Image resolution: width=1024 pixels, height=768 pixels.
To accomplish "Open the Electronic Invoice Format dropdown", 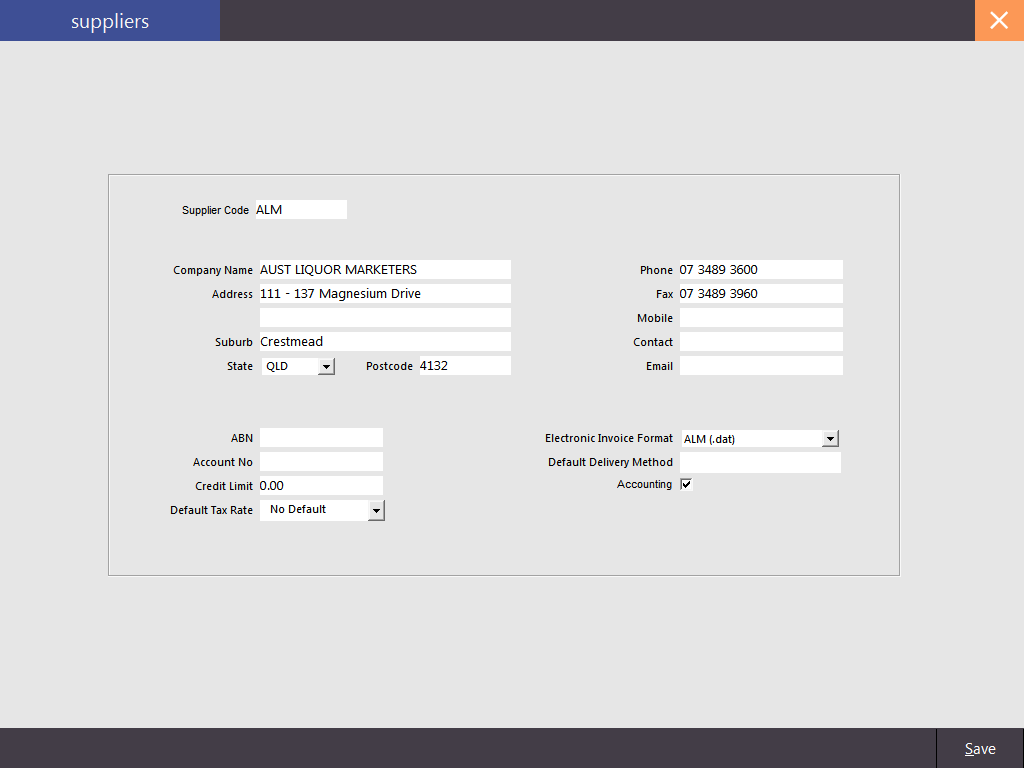I will pyautogui.click(x=830, y=438).
